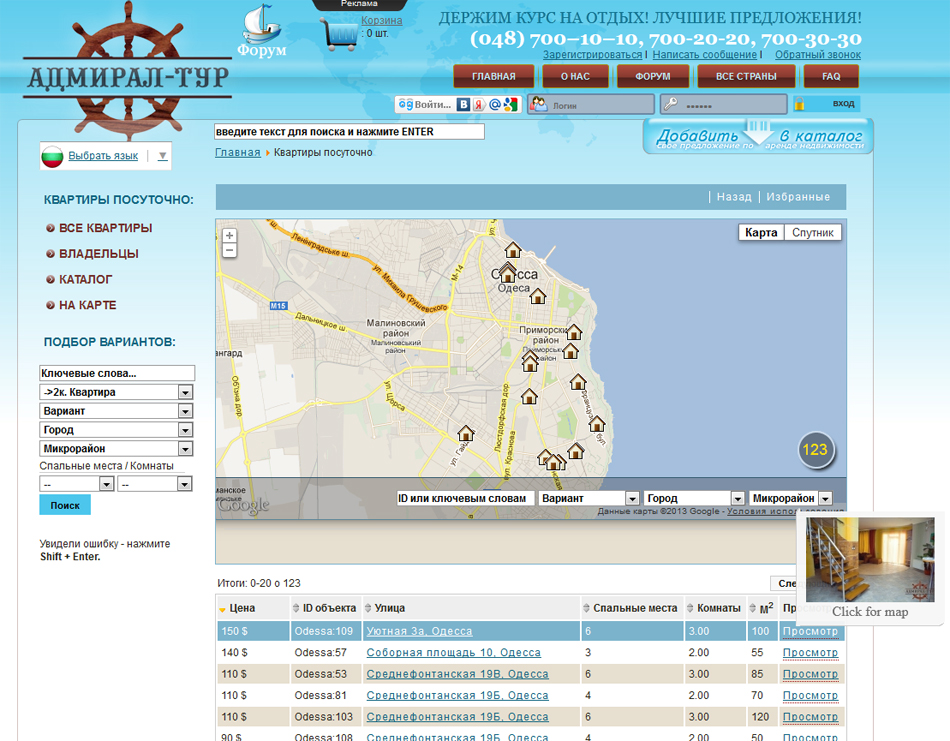Viewport: 950px width, 741px height.
Task: Sign in with Yandex icon
Action: click(x=479, y=104)
